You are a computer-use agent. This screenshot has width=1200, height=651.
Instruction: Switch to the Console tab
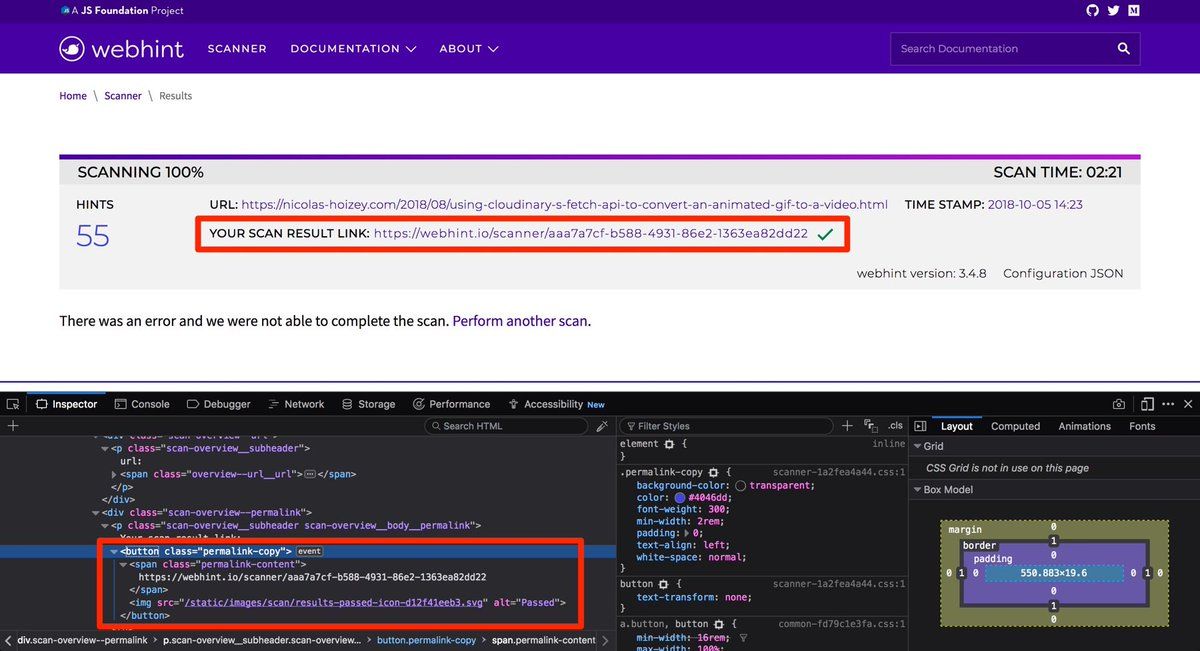point(141,404)
